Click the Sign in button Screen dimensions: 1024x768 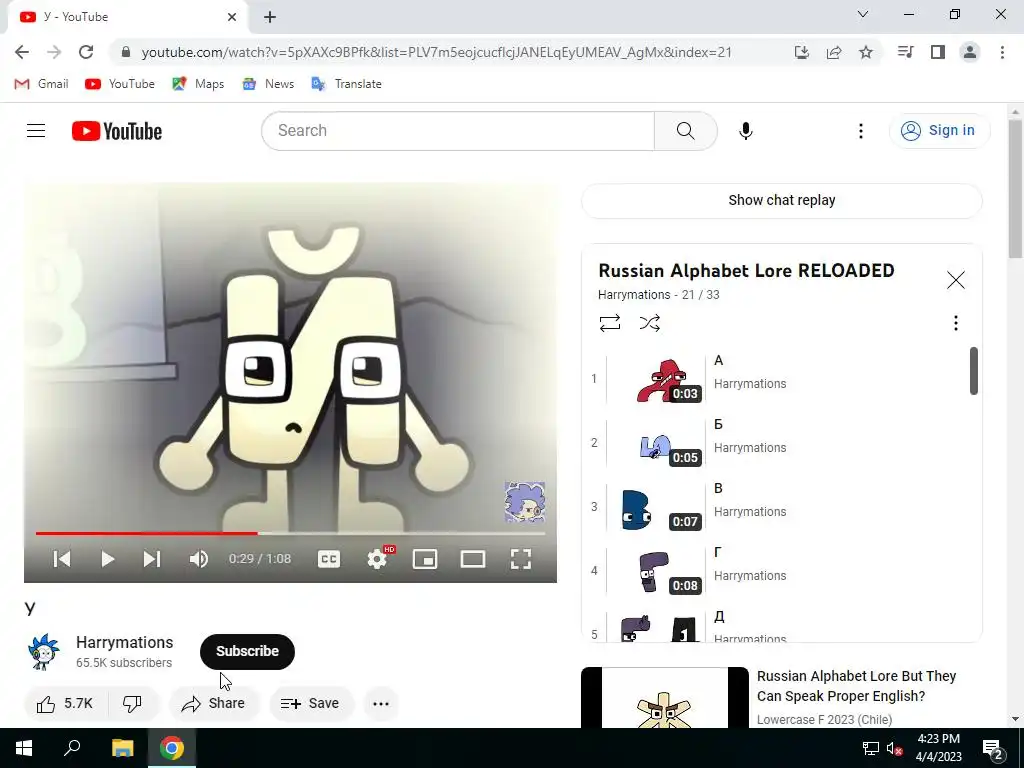click(939, 131)
